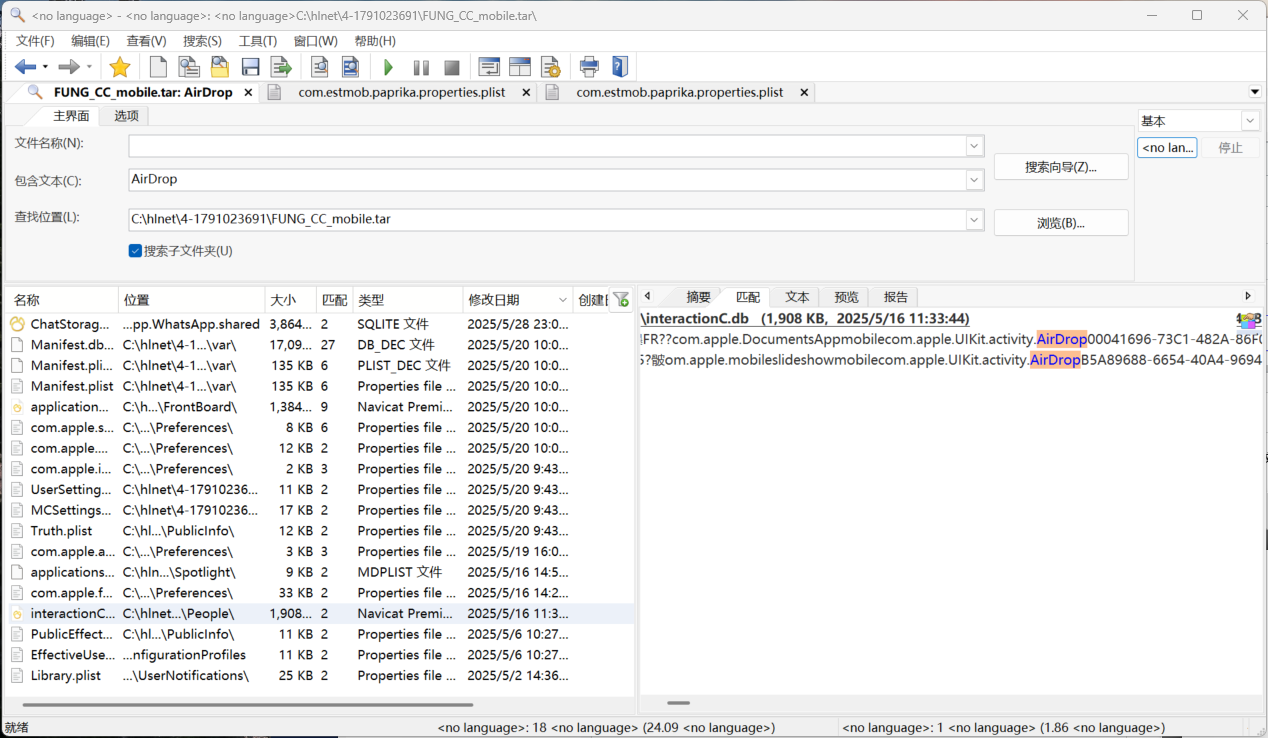
Task: Toggle the 搜索子文件夹(U) checkbox
Action: 135,251
